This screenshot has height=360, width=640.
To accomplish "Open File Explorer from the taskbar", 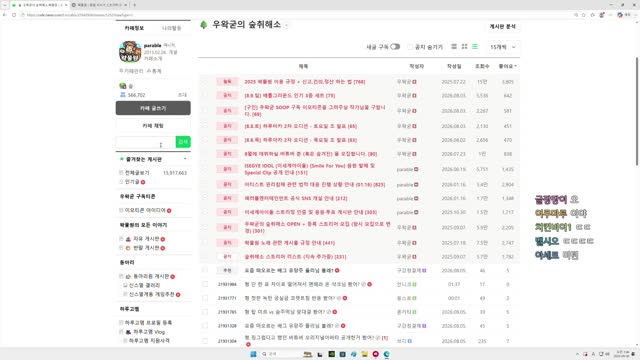I will click(364, 354).
